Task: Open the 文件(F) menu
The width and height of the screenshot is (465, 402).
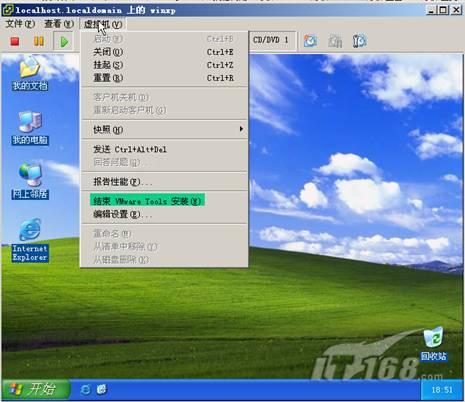Action: pyautogui.click(x=20, y=24)
